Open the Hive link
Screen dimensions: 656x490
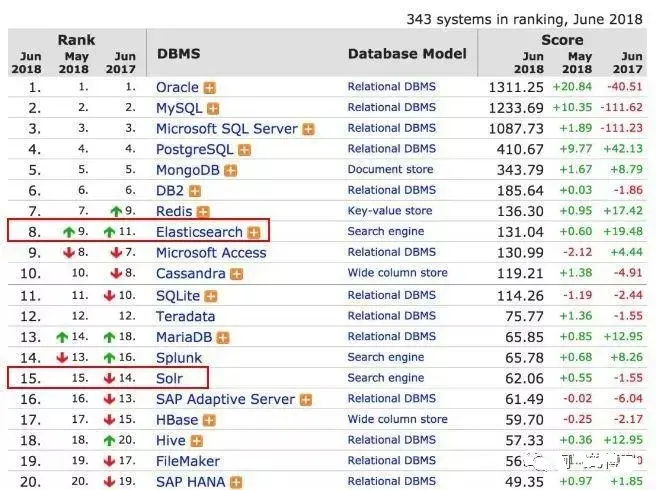(171, 441)
